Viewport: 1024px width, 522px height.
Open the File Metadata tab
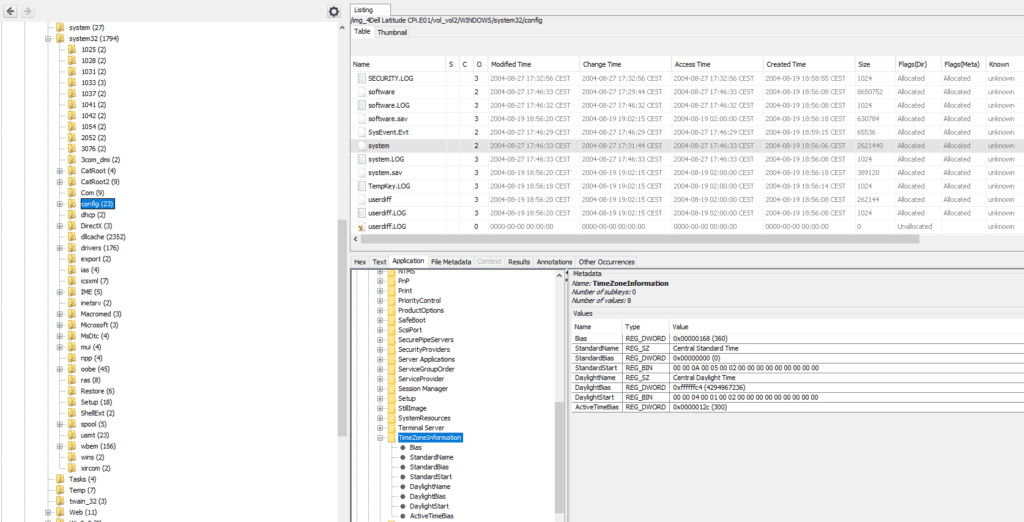coord(451,261)
